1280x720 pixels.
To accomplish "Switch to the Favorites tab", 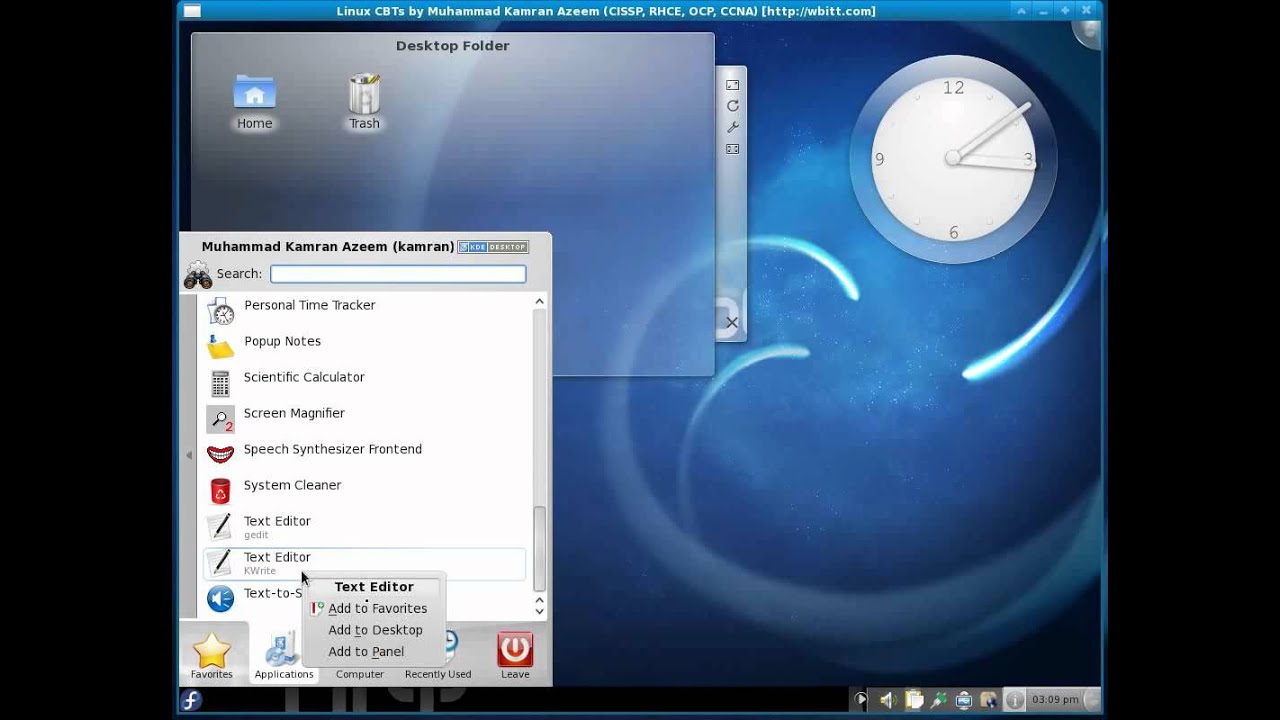I will tap(212, 655).
